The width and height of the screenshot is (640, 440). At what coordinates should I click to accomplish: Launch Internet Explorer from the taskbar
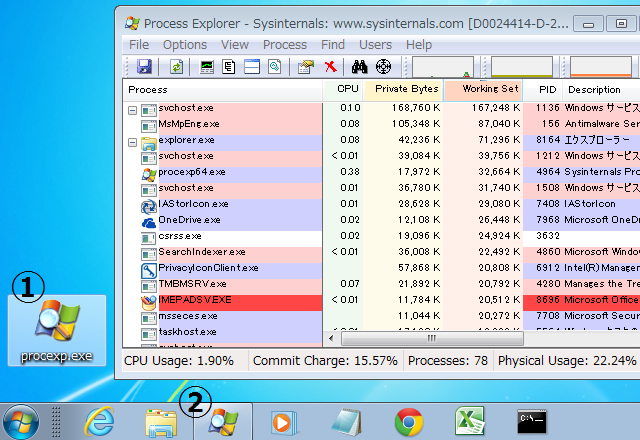[99, 422]
